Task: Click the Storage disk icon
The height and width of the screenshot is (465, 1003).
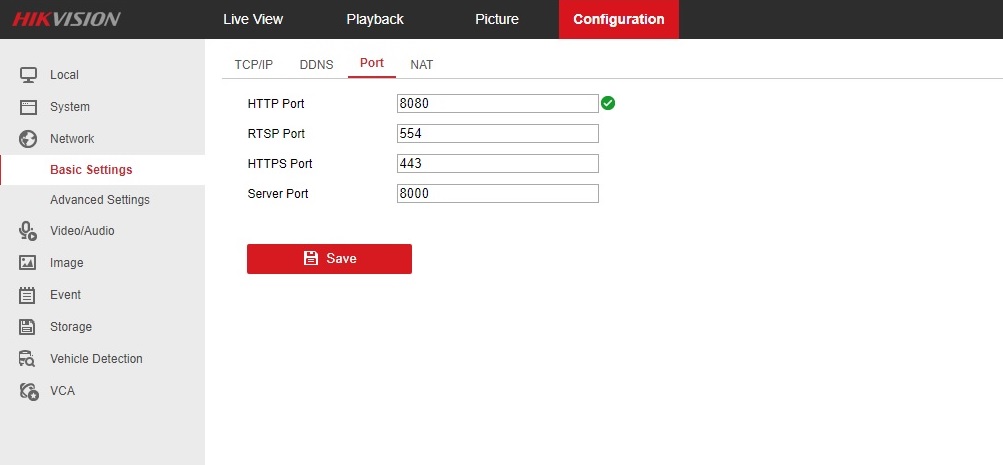Action: (x=28, y=327)
